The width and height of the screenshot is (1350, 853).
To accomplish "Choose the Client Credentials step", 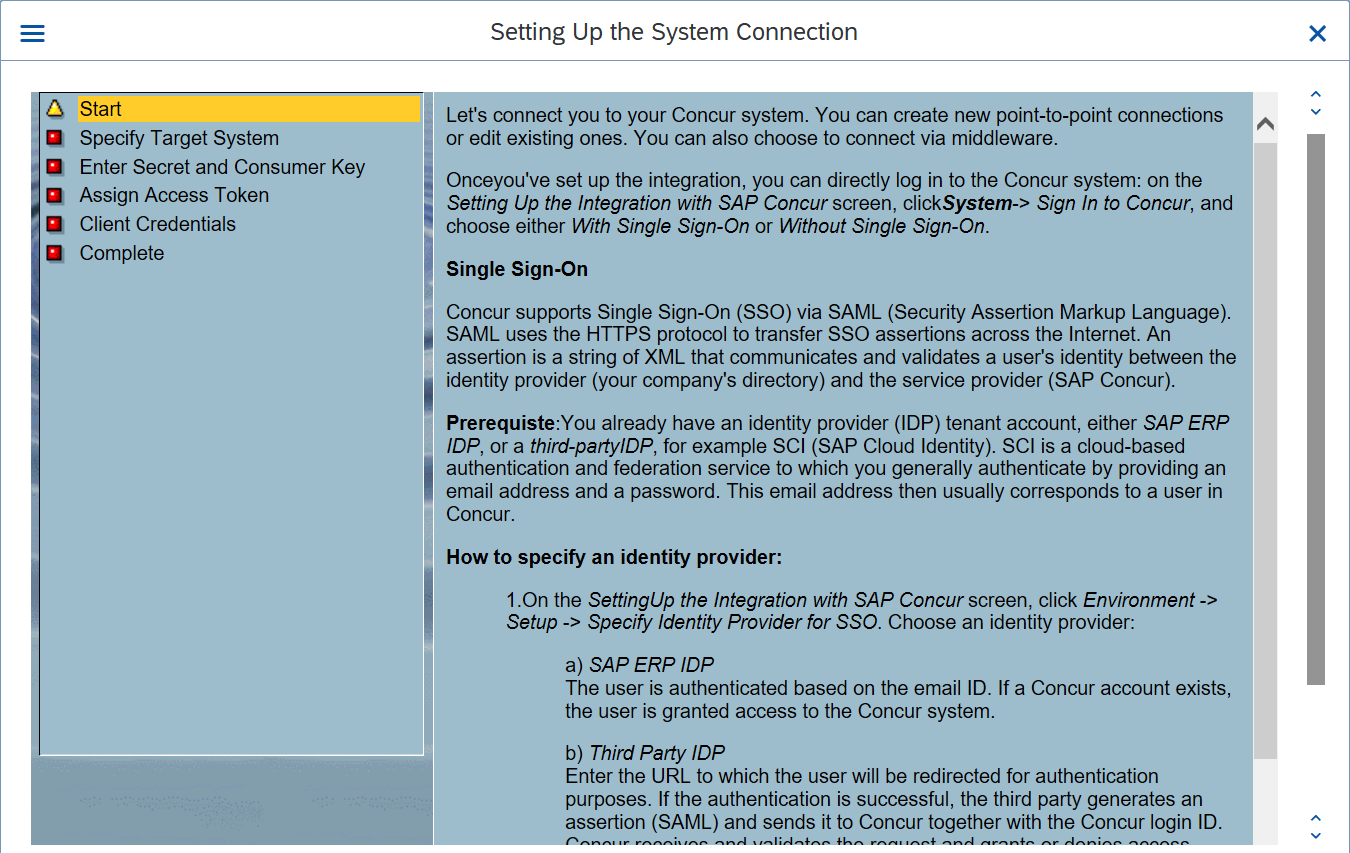I will [x=158, y=224].
